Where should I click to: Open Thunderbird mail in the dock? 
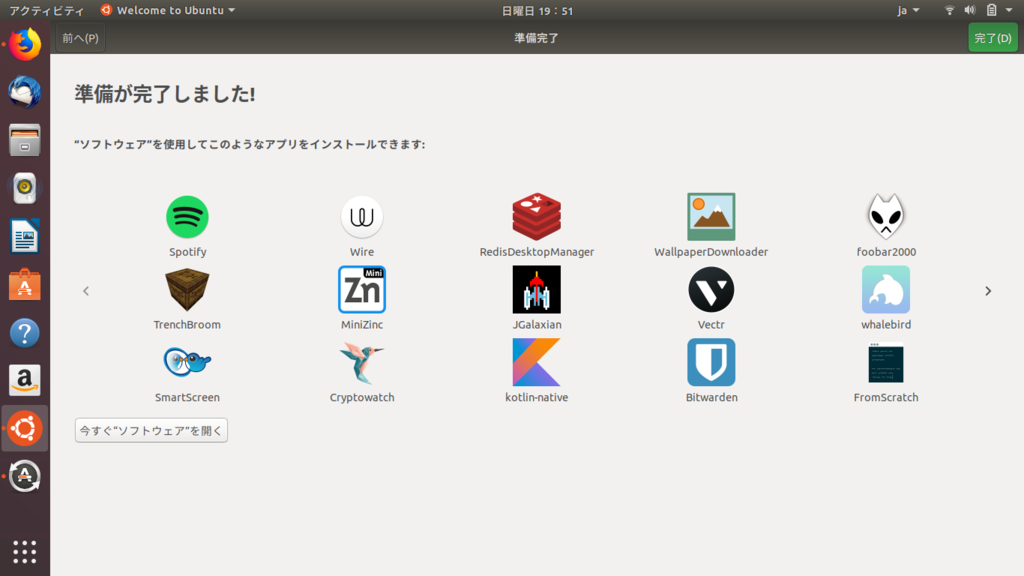click(x=25, y=92)
